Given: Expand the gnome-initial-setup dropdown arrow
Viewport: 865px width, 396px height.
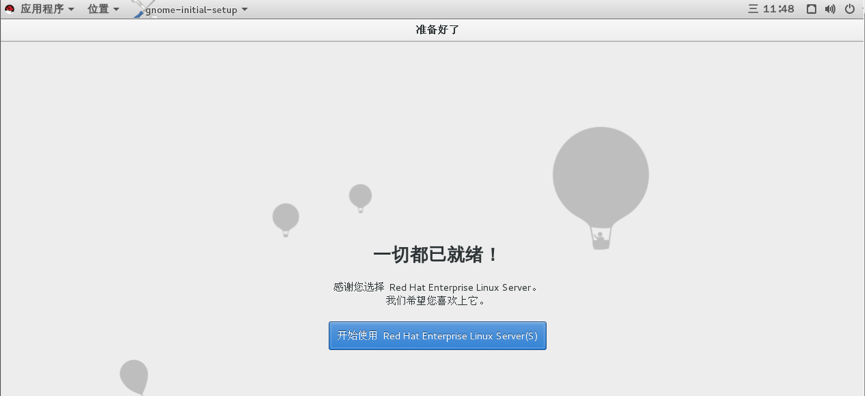Looking at the screenshot, I should tap(244, 9).
